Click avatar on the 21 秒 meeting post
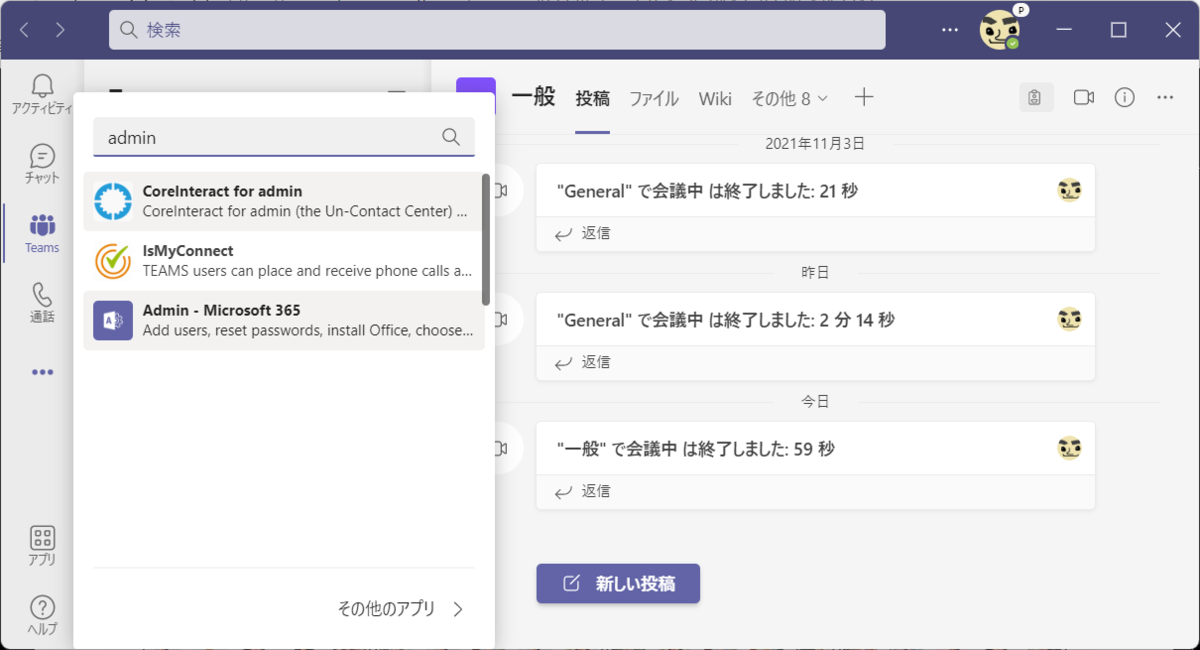Screen dimensions: 1200x650 coord(1069,190)
